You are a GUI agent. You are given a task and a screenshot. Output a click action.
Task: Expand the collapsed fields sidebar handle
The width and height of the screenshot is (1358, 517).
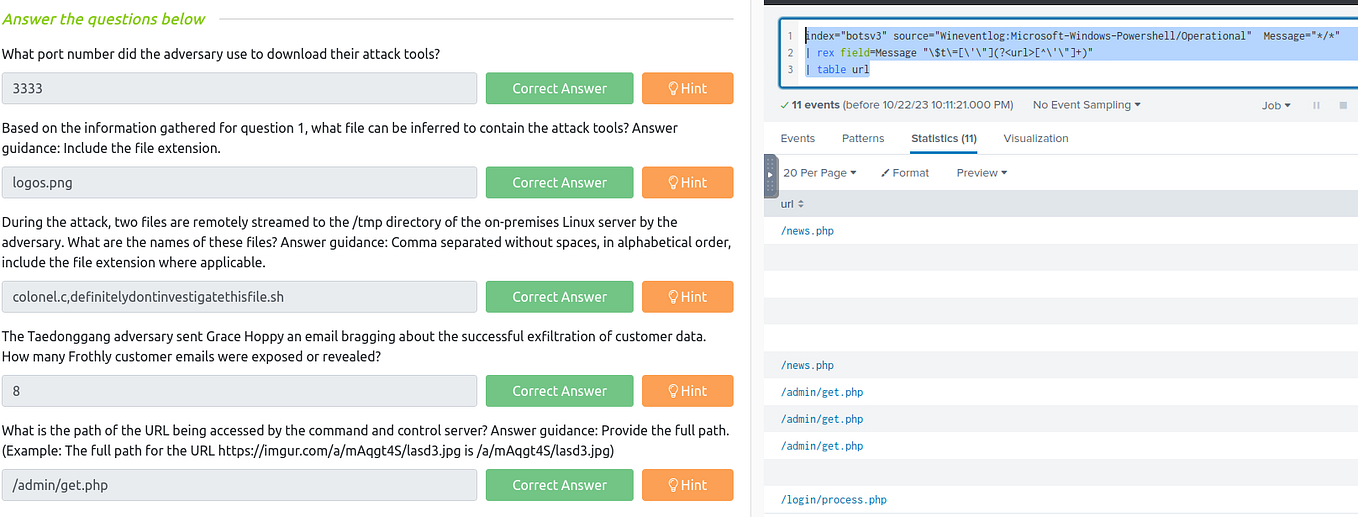pos(770,175)
